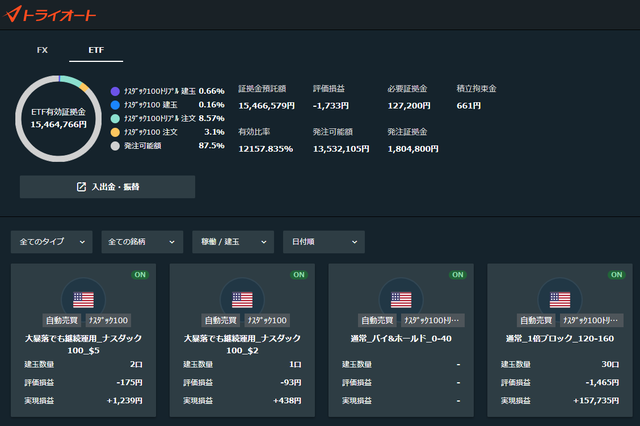
Task: Click 自動売買 tag on バイ&ホールド_0-40 card
Action: click(377, 320)
